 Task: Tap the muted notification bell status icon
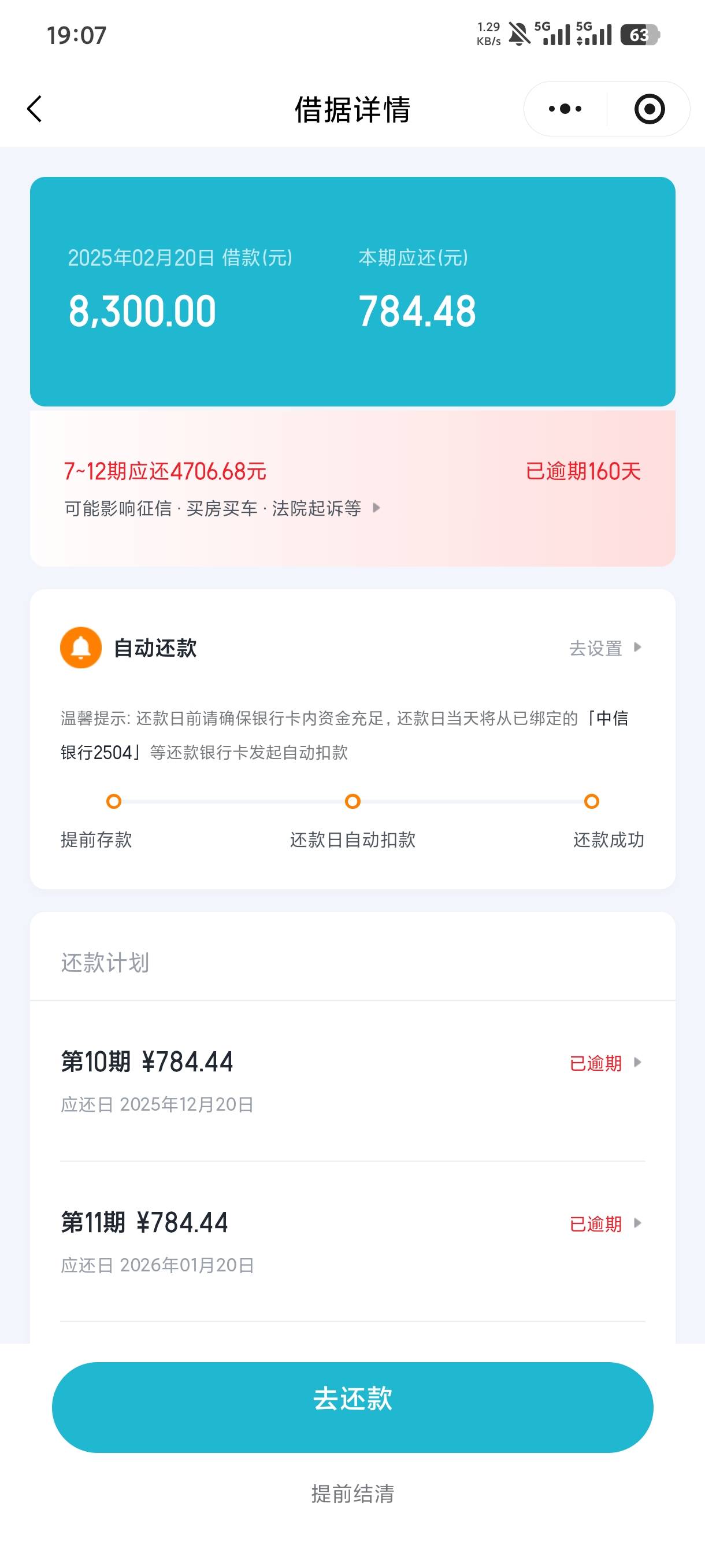click(x=519, y=34)
